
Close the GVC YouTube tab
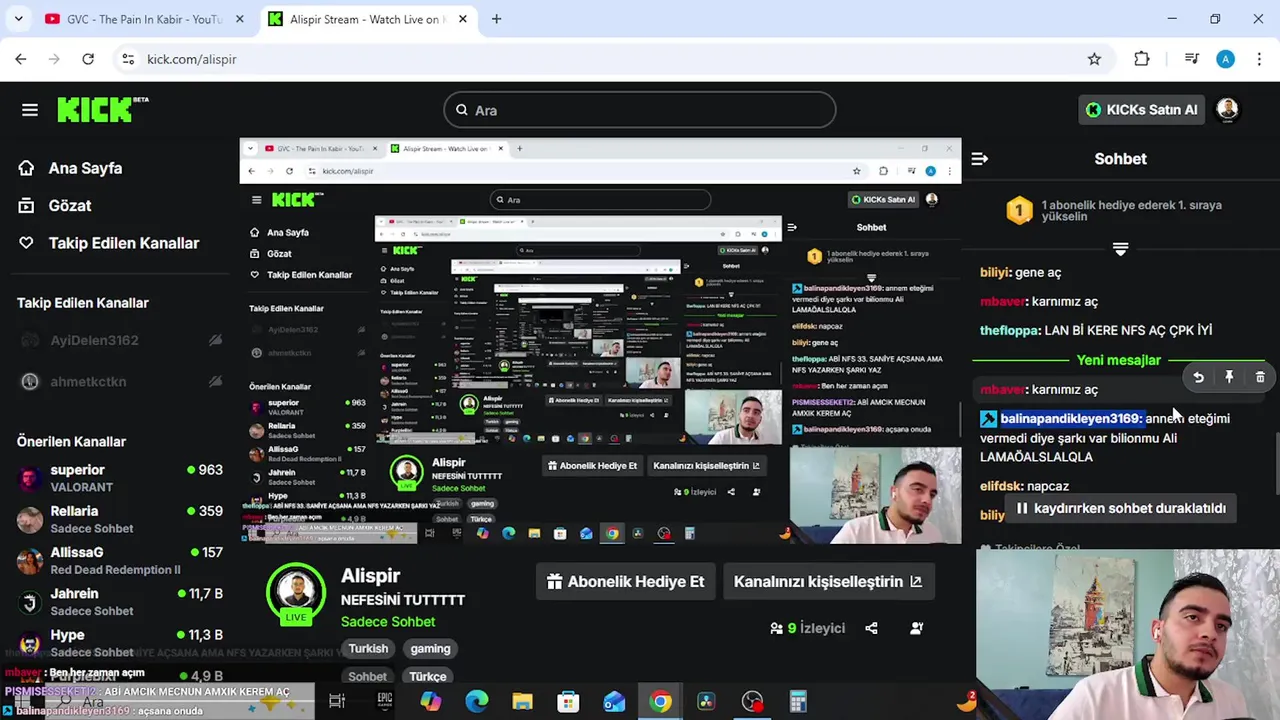(x=239, y=19)
